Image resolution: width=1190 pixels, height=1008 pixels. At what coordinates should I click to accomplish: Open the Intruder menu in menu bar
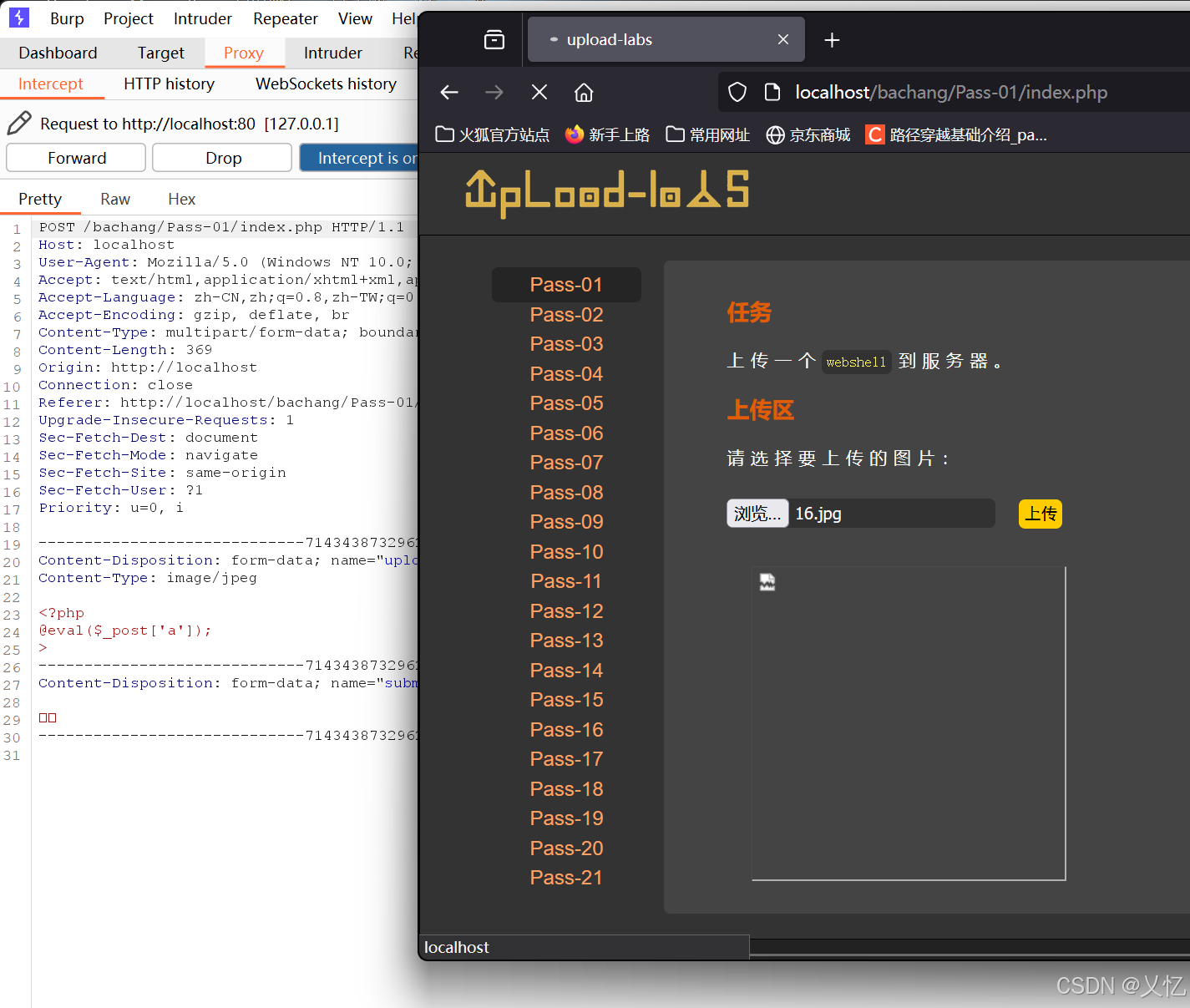[203, 18]
